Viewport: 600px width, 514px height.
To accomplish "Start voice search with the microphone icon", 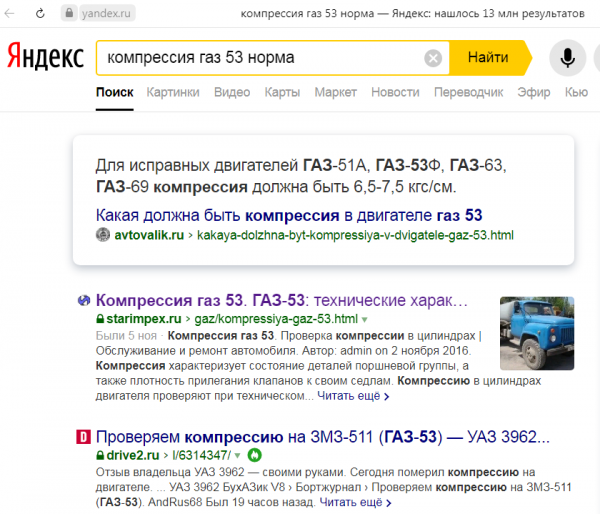I will [568, 58].
